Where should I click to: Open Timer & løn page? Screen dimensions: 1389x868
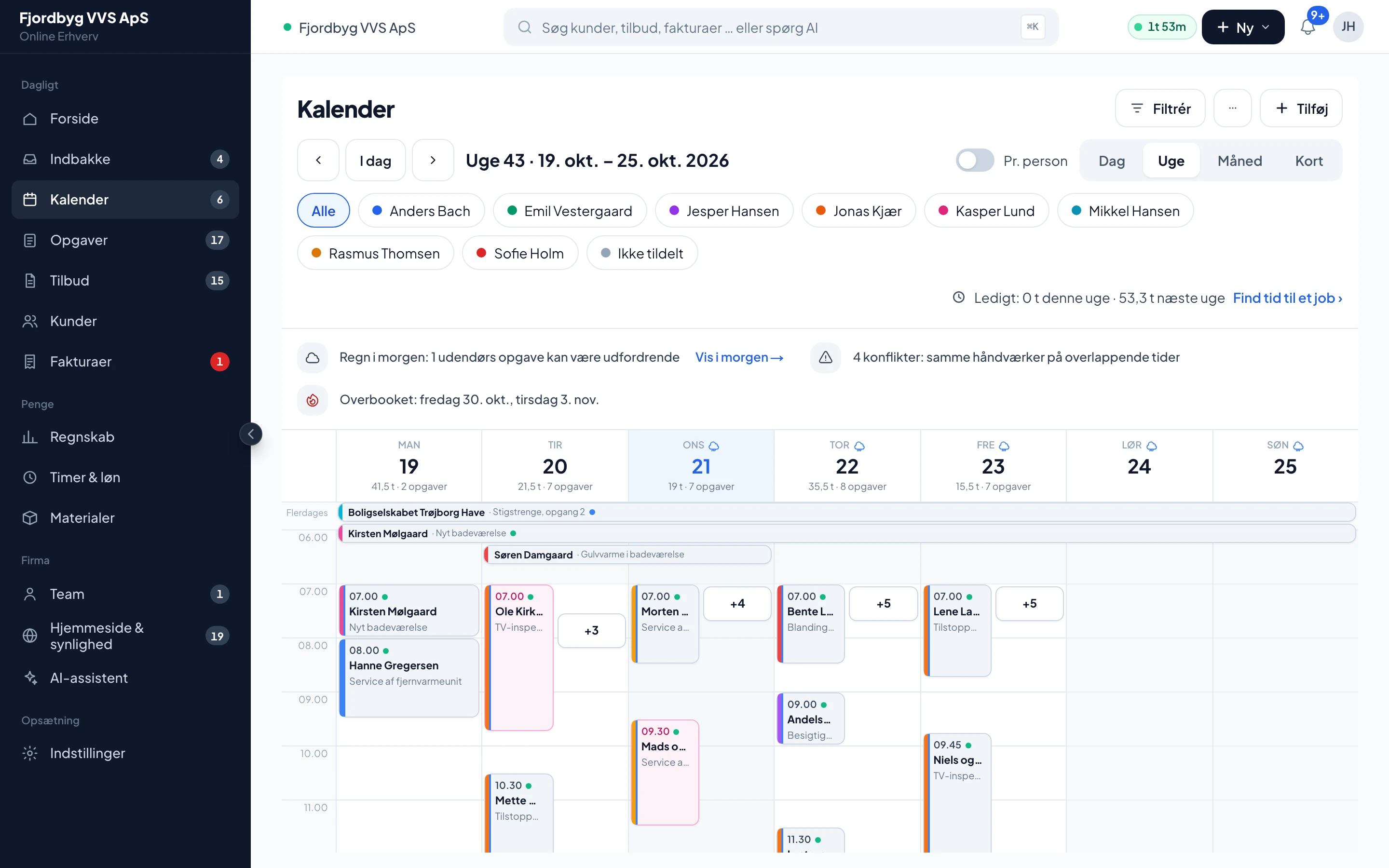[125, 477]
